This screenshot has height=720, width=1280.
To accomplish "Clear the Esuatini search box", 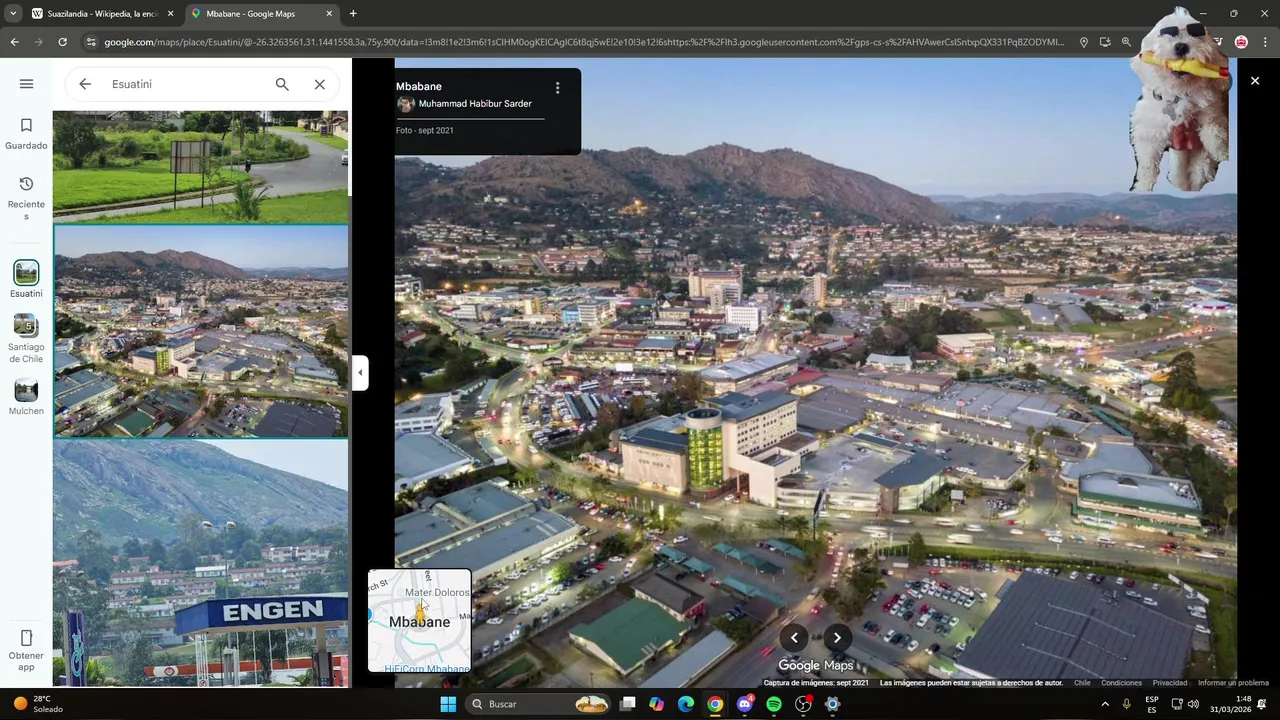I will coord(320,84).
